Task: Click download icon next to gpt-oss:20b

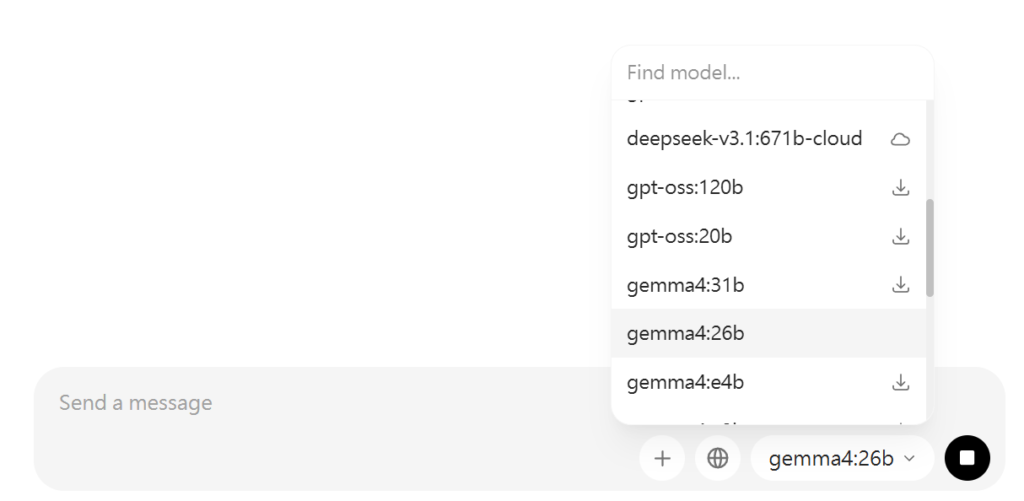Action: pyautogui.click(x=900, y=236)
